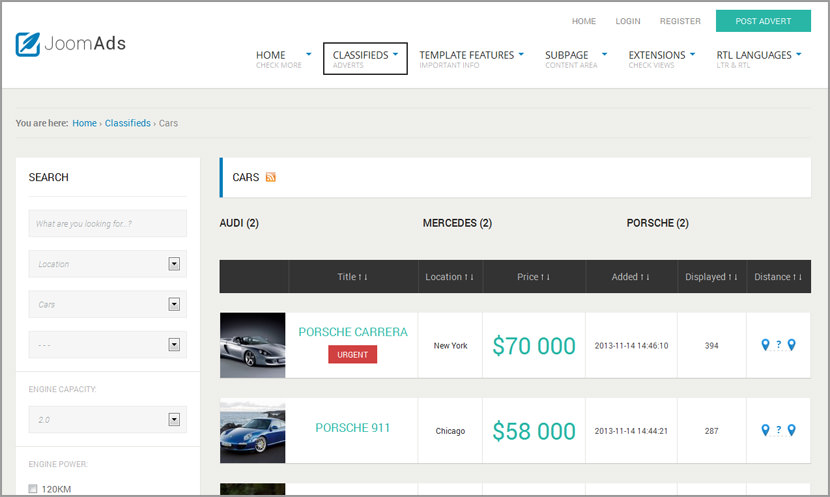Go to Home in the breadcrumb
The image size is (830, 497).
point(84,123)
